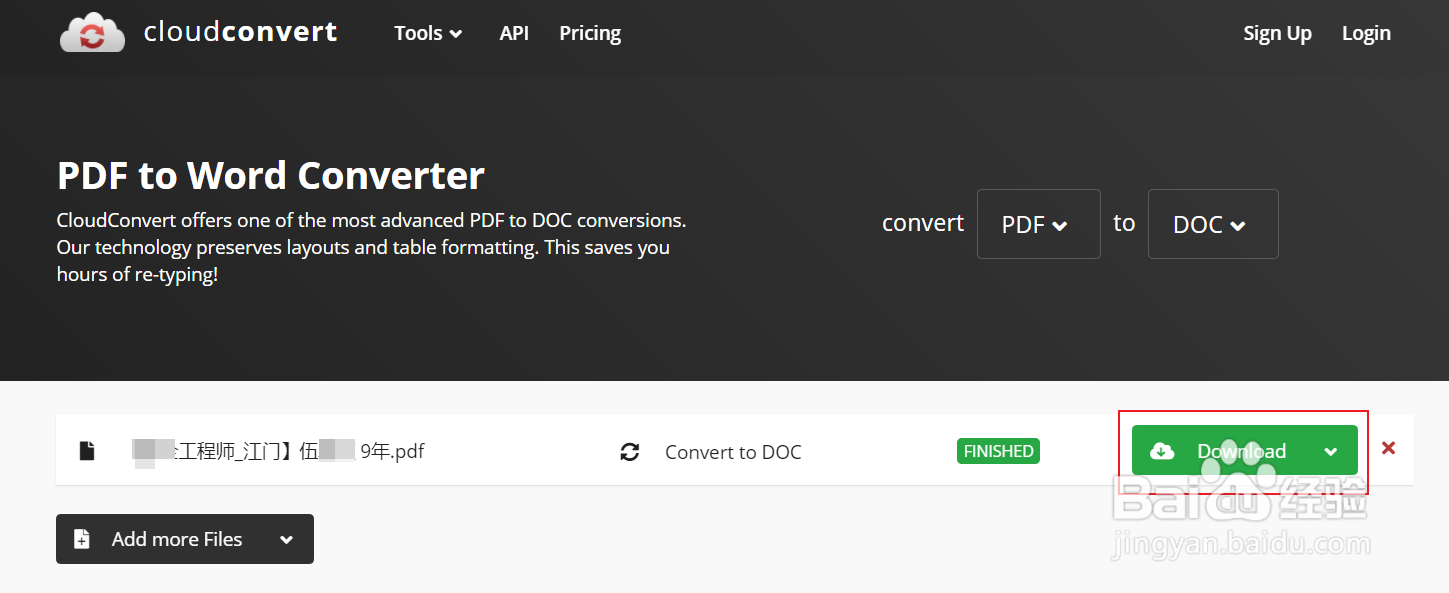
Task: Click the CloudConvert cloud logo icon
Action: 92,32
